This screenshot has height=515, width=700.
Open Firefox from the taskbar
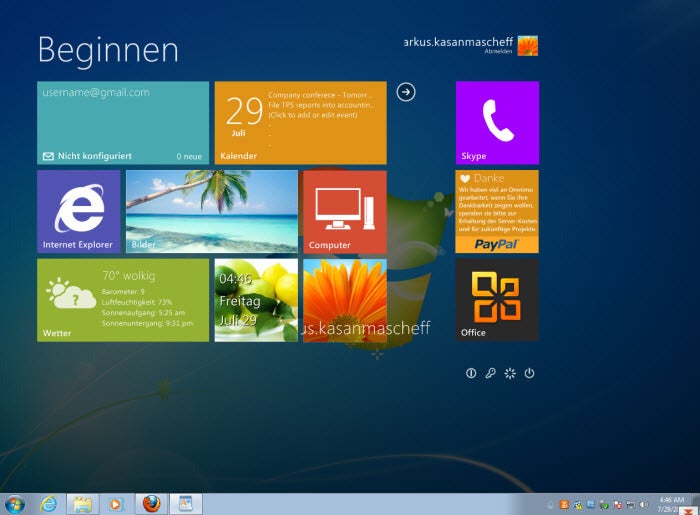pyautogui.click(x=150, y=503)
